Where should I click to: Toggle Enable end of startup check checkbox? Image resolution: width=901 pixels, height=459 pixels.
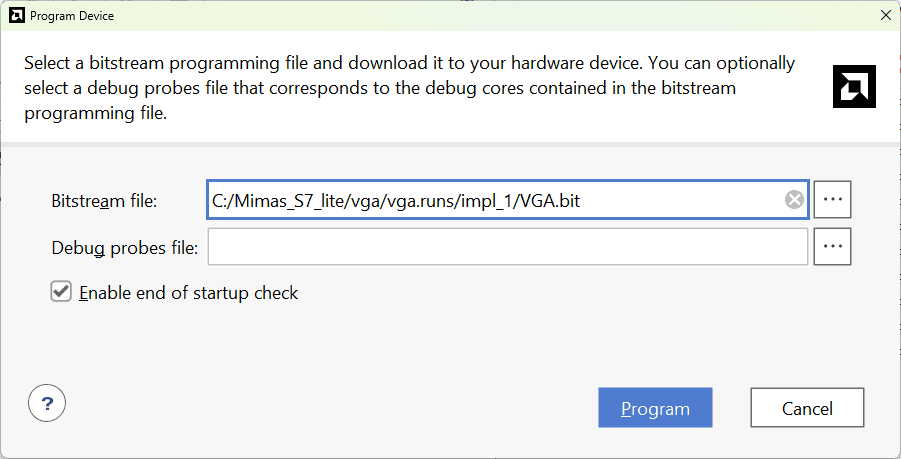click(x=61, y=292)
